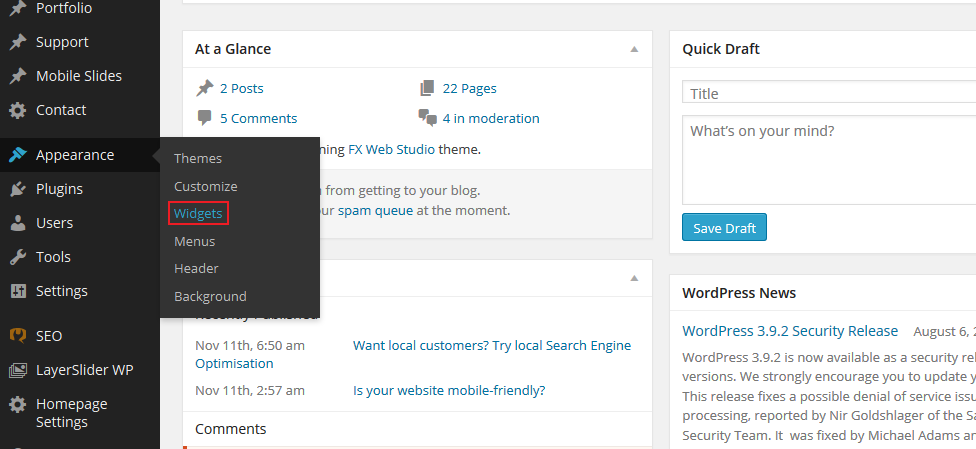Collapse the Activity panel toggle arrow
This screenshot has height=449, width=976.
point(634,278)
